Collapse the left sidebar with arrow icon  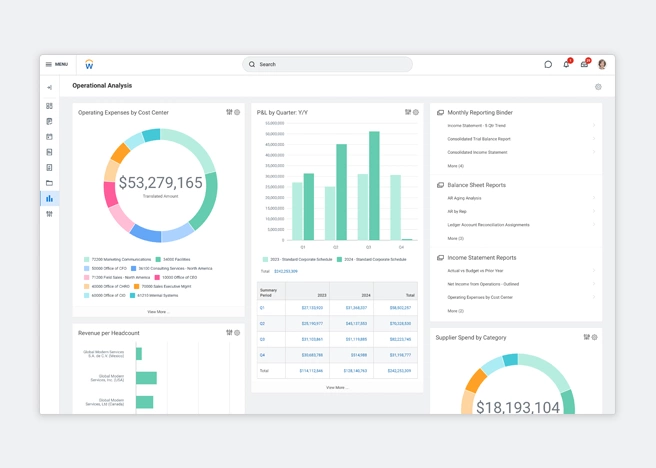tap(49, 88)
